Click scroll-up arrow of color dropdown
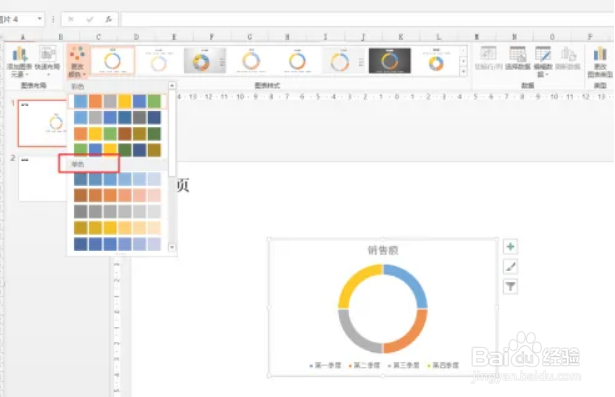This screenshot has height=397, width=615. (172, 86)
